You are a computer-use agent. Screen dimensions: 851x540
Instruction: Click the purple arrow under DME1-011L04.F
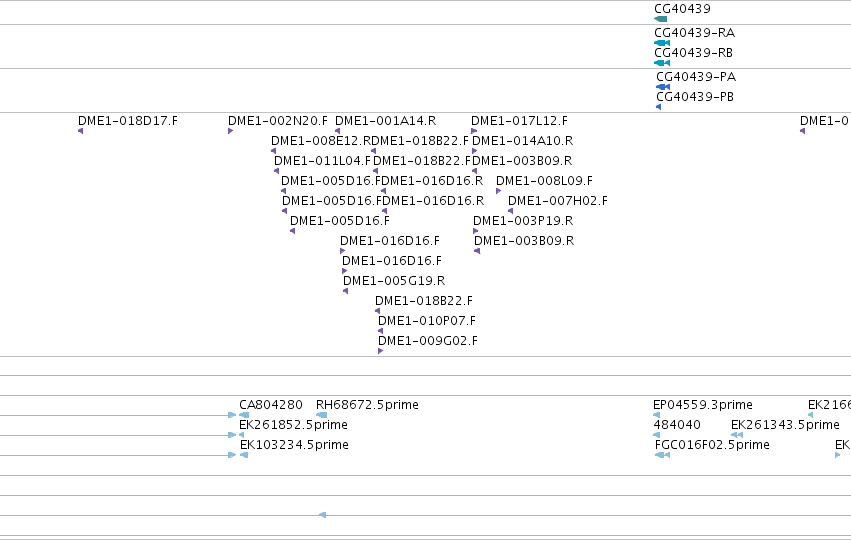tap(276, 171)
